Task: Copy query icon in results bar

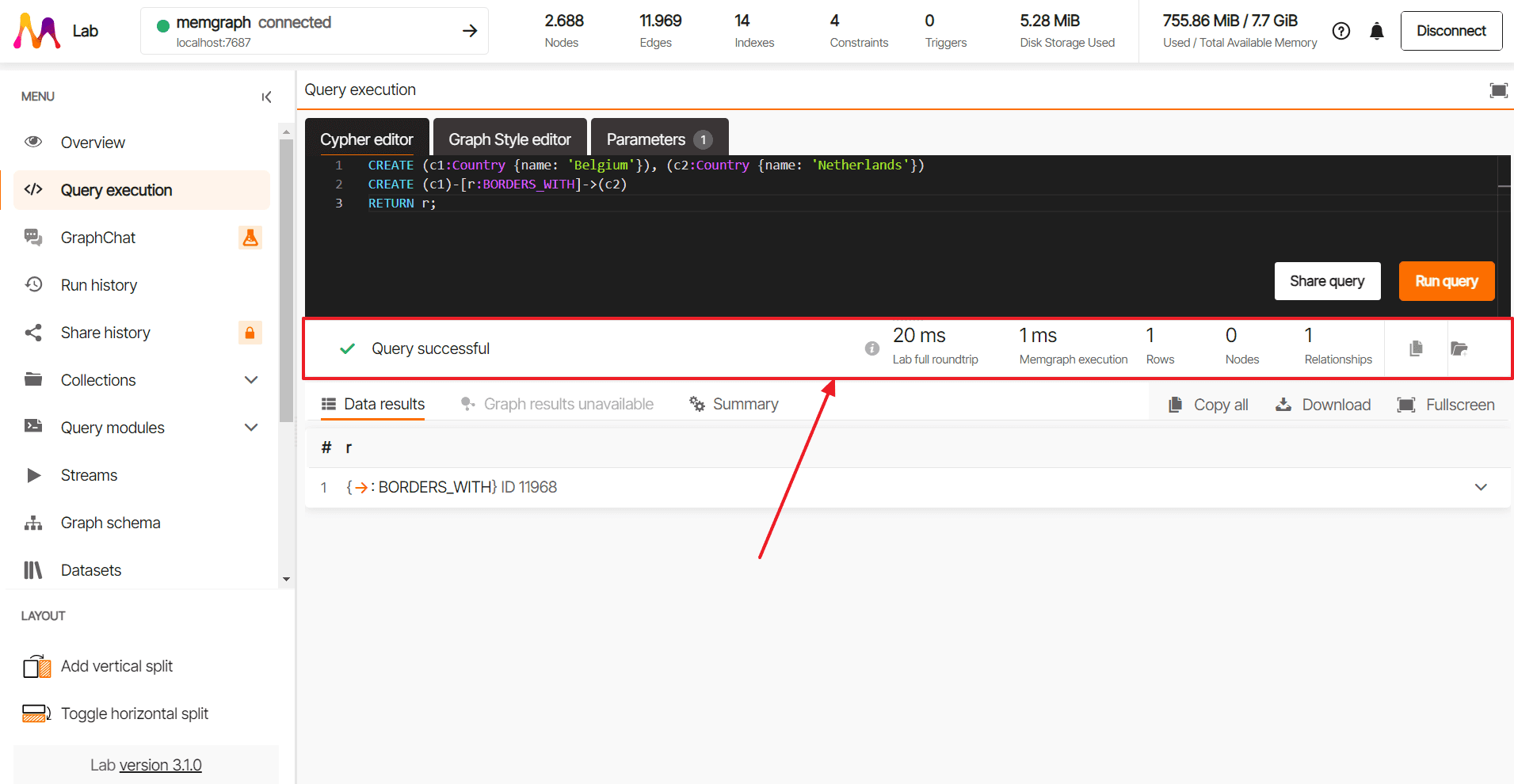Action: pyautogui.click(x=1416, y=348)
